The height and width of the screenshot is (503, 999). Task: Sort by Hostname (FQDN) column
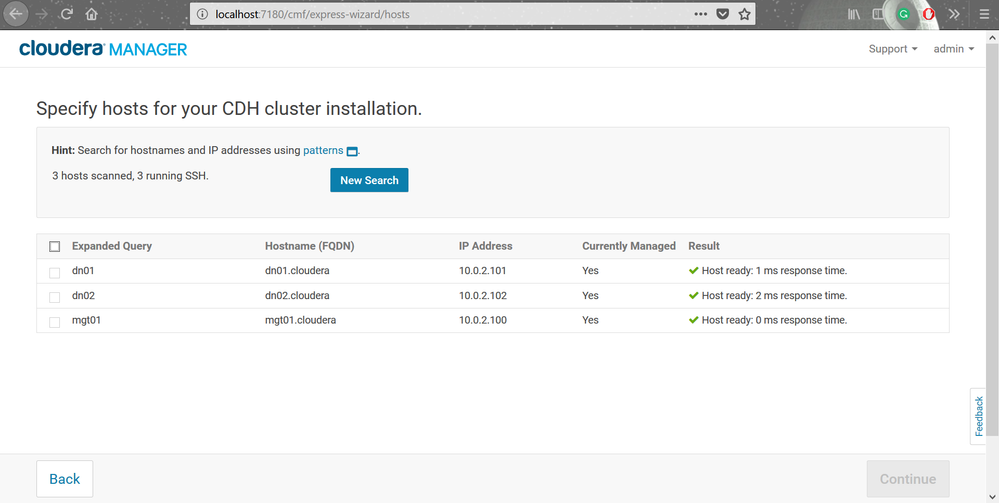click(309, 246)
